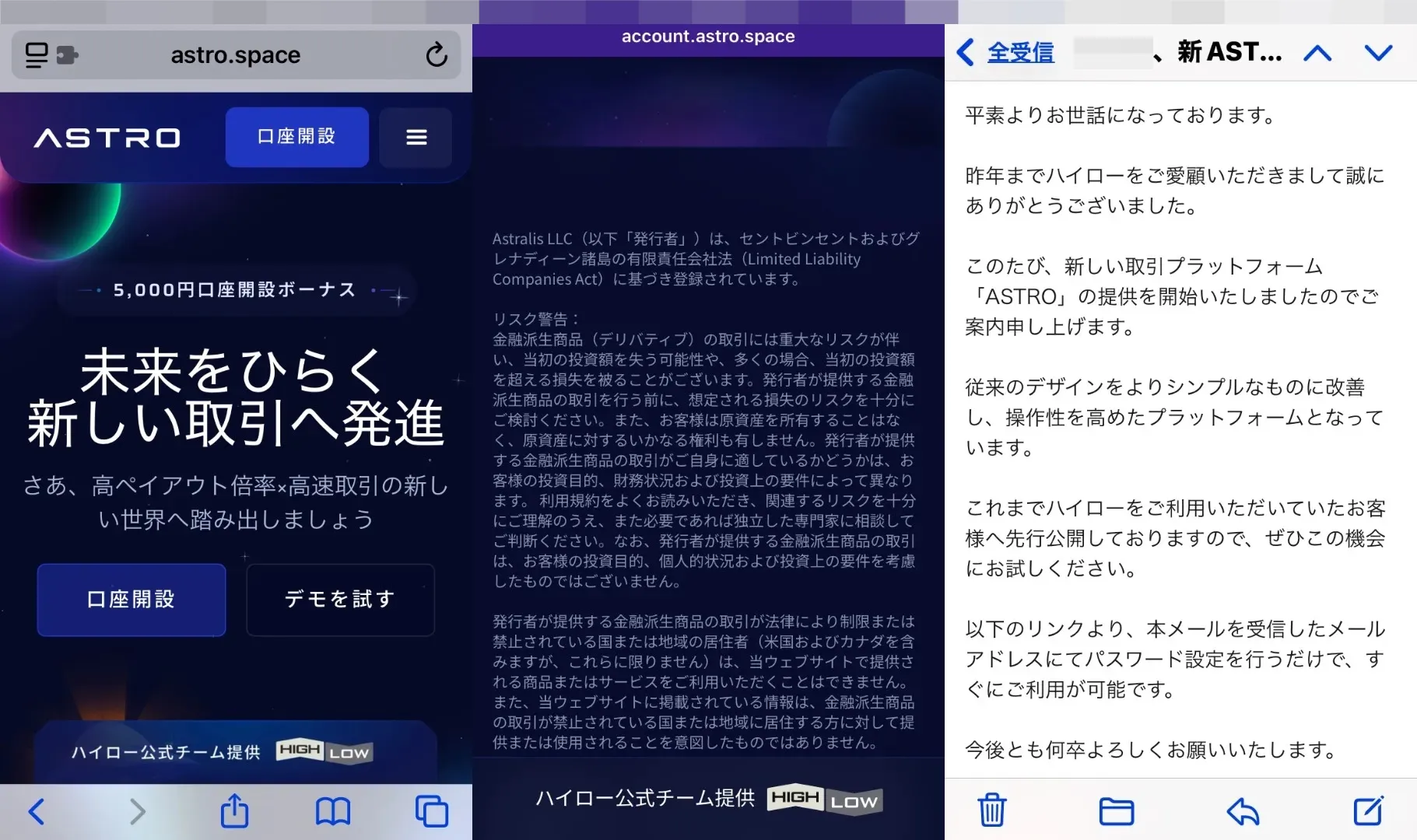Delete the email with trash icon
This screenshot has width=1417, height=840.
point(991,810)
